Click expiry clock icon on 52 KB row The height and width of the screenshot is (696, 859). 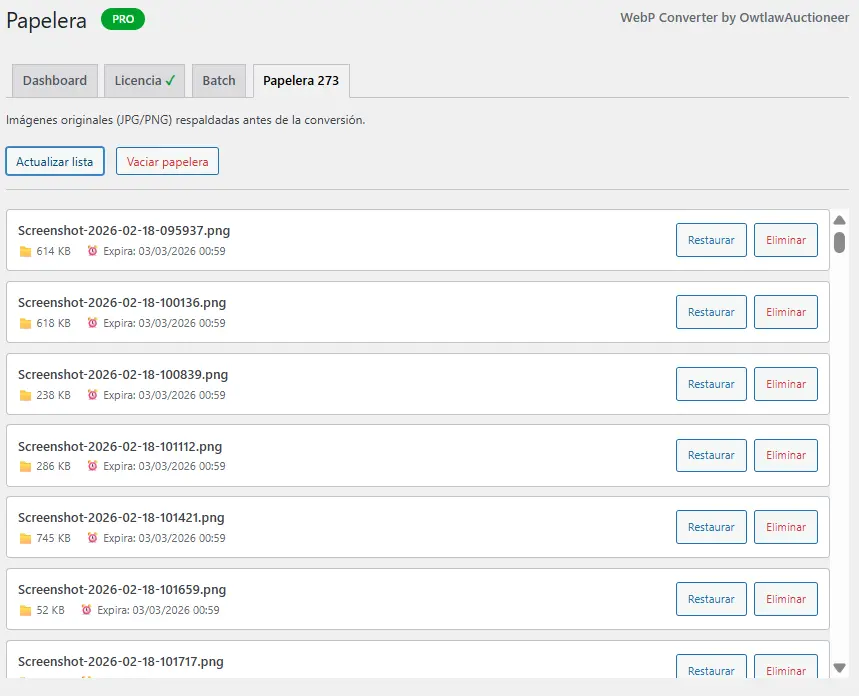point(87,610)
